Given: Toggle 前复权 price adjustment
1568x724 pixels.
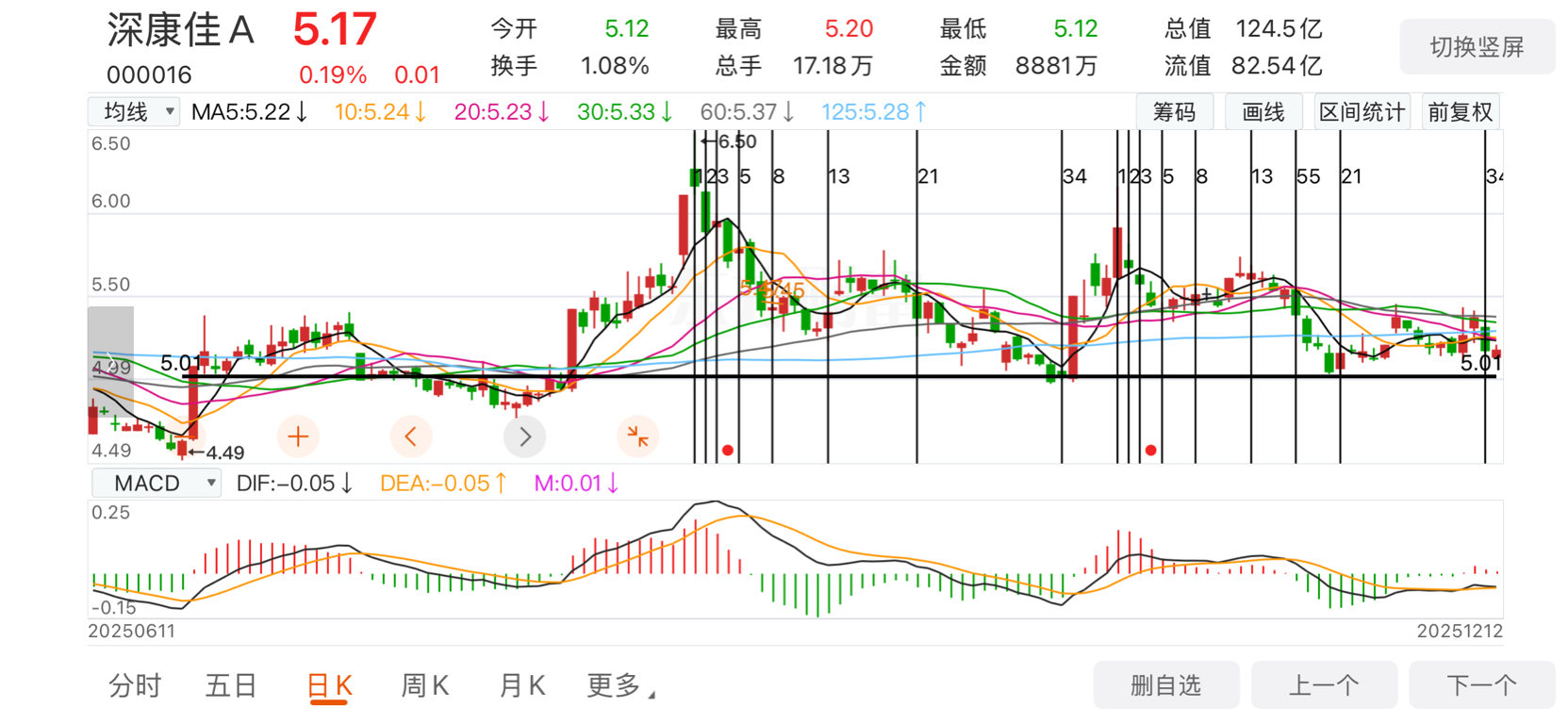Looking at the screenshot, I should (x=1460, y=112).
